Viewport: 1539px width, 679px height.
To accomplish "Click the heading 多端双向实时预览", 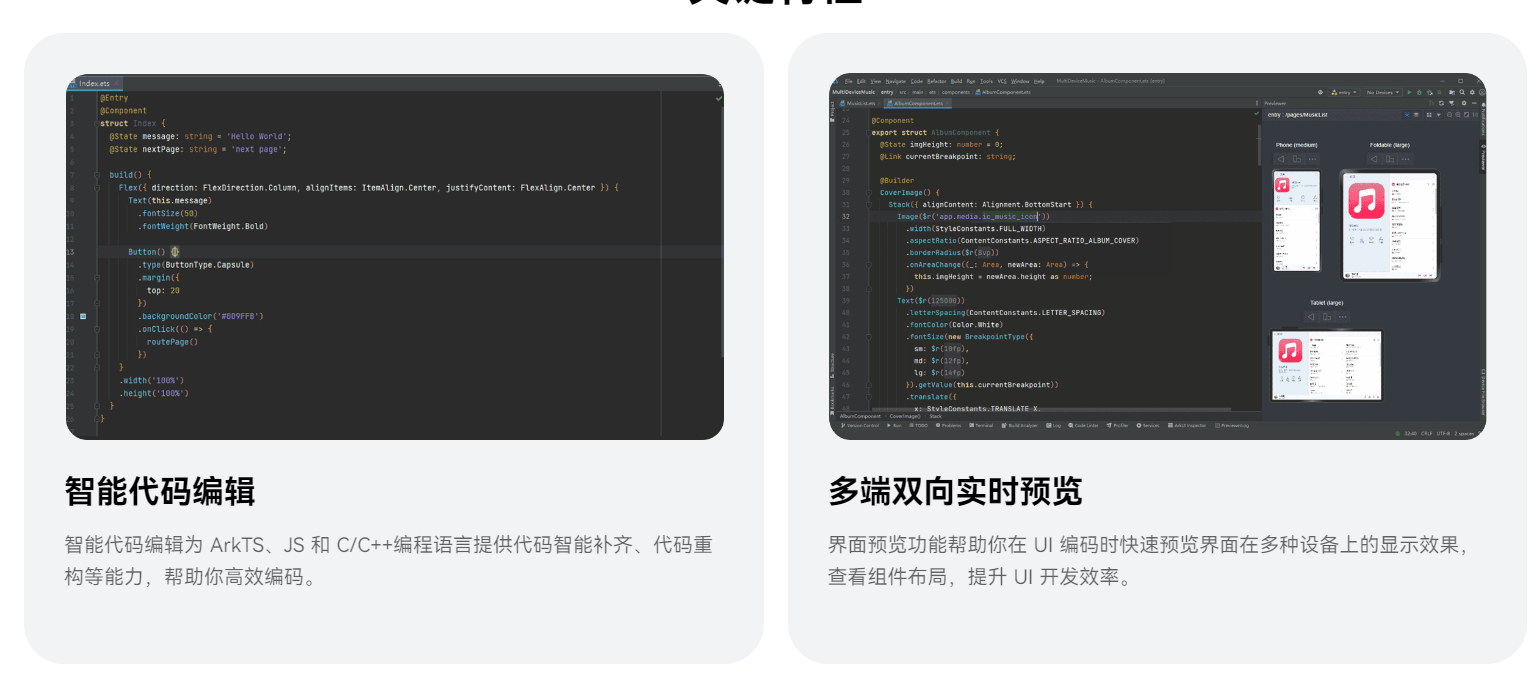I will click(x=955, y=492).
